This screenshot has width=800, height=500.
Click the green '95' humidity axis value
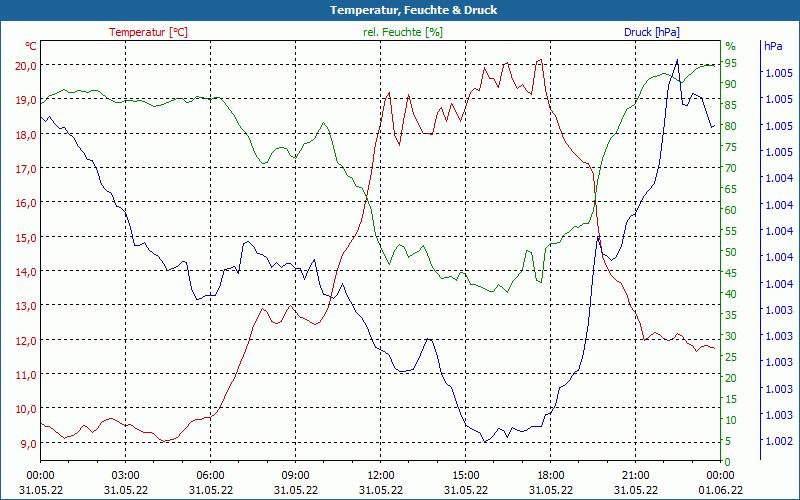pyautogui.click(x=731, y=63)
